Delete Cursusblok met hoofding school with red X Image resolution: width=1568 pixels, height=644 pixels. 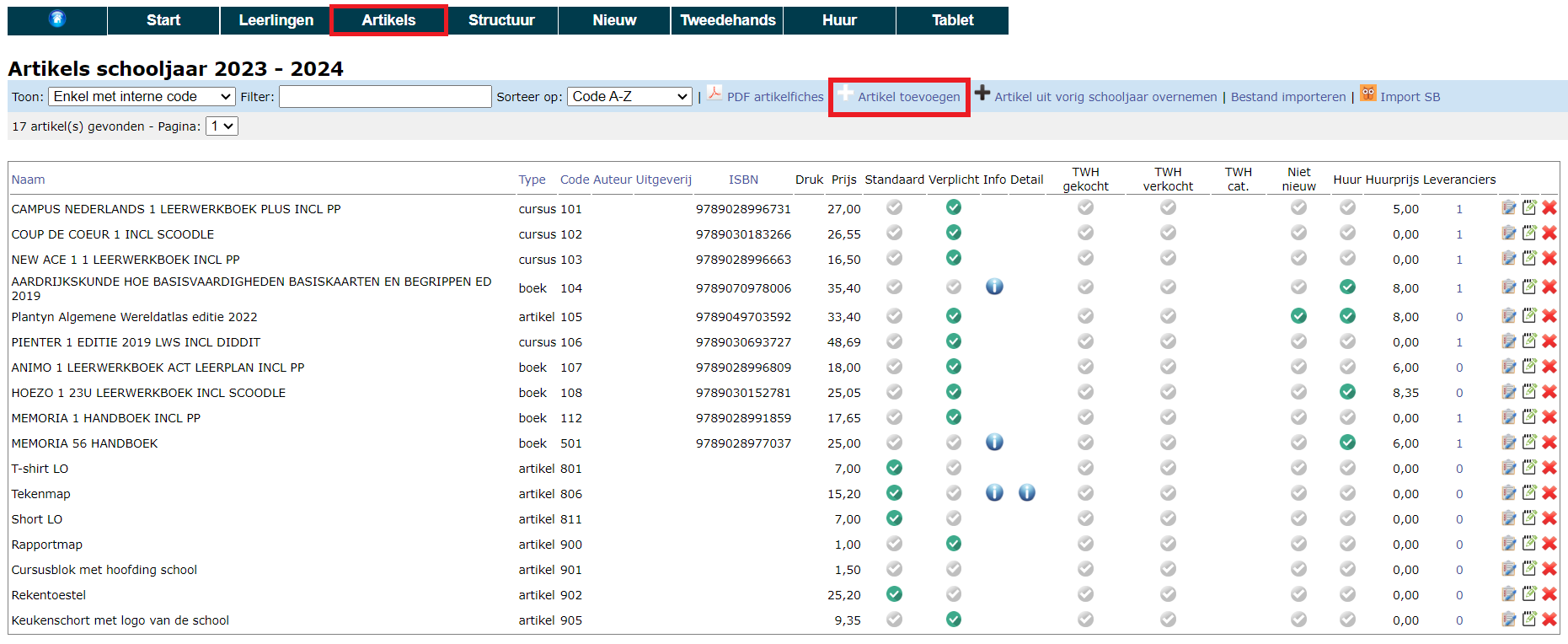pyautogui.click(x=1549, y=568)
